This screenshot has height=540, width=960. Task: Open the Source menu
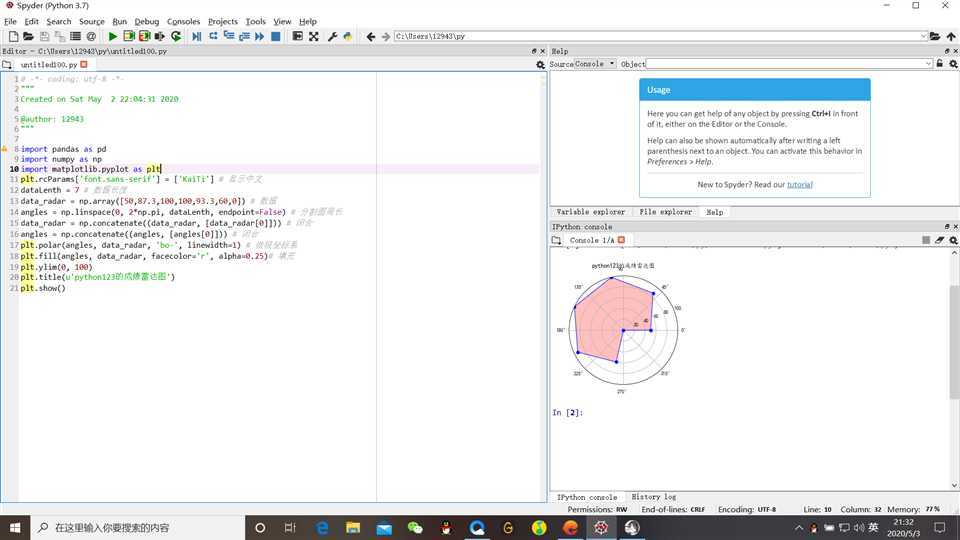(92, 21)
